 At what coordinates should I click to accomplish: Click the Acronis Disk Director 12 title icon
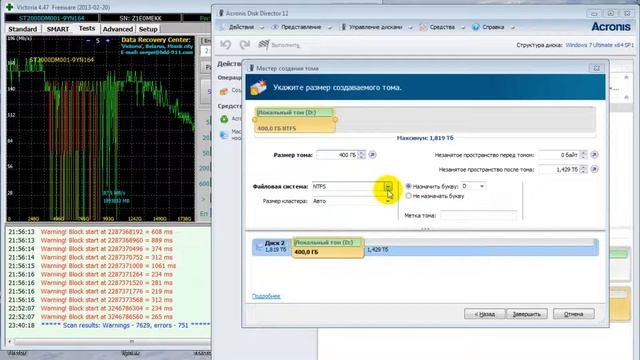[221, 13]
